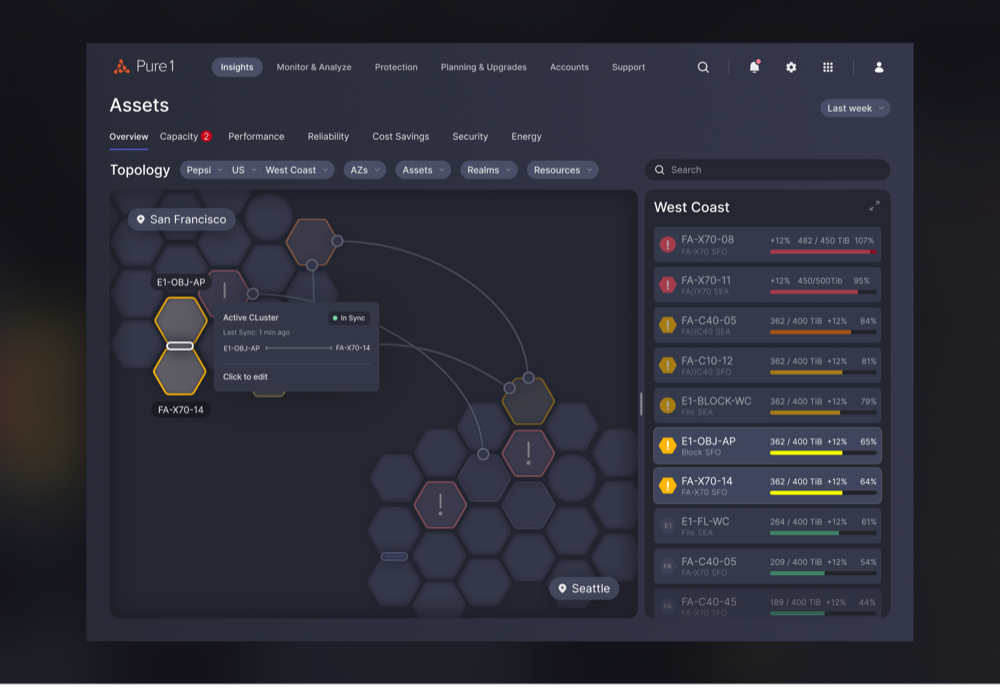Click FA badge for FA-C40-05 SFO row
The image size is (1000, 689).
coord(668,567)
